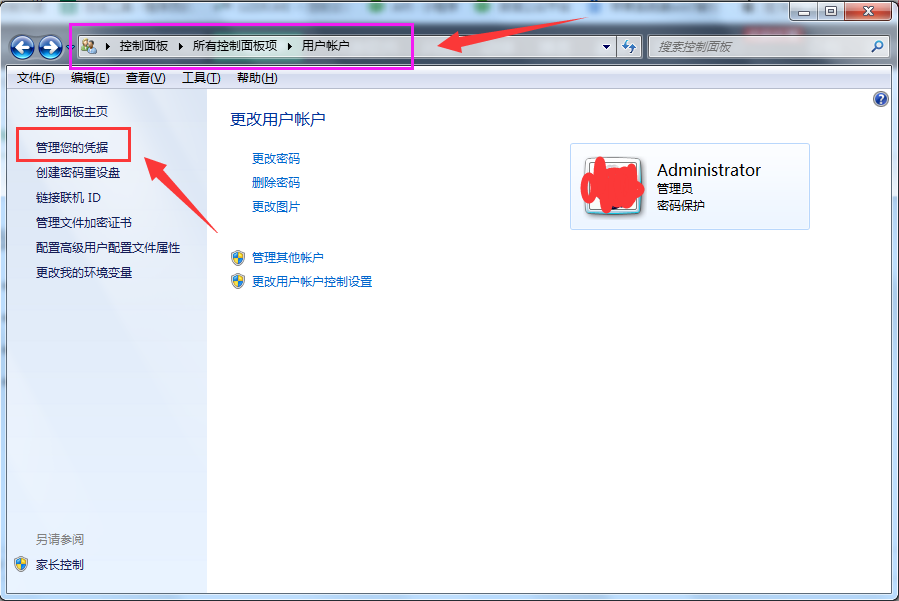Screen dimensions: 899x601
Task: Open Help with the blue question mark
Action: (x=881, y=99)
